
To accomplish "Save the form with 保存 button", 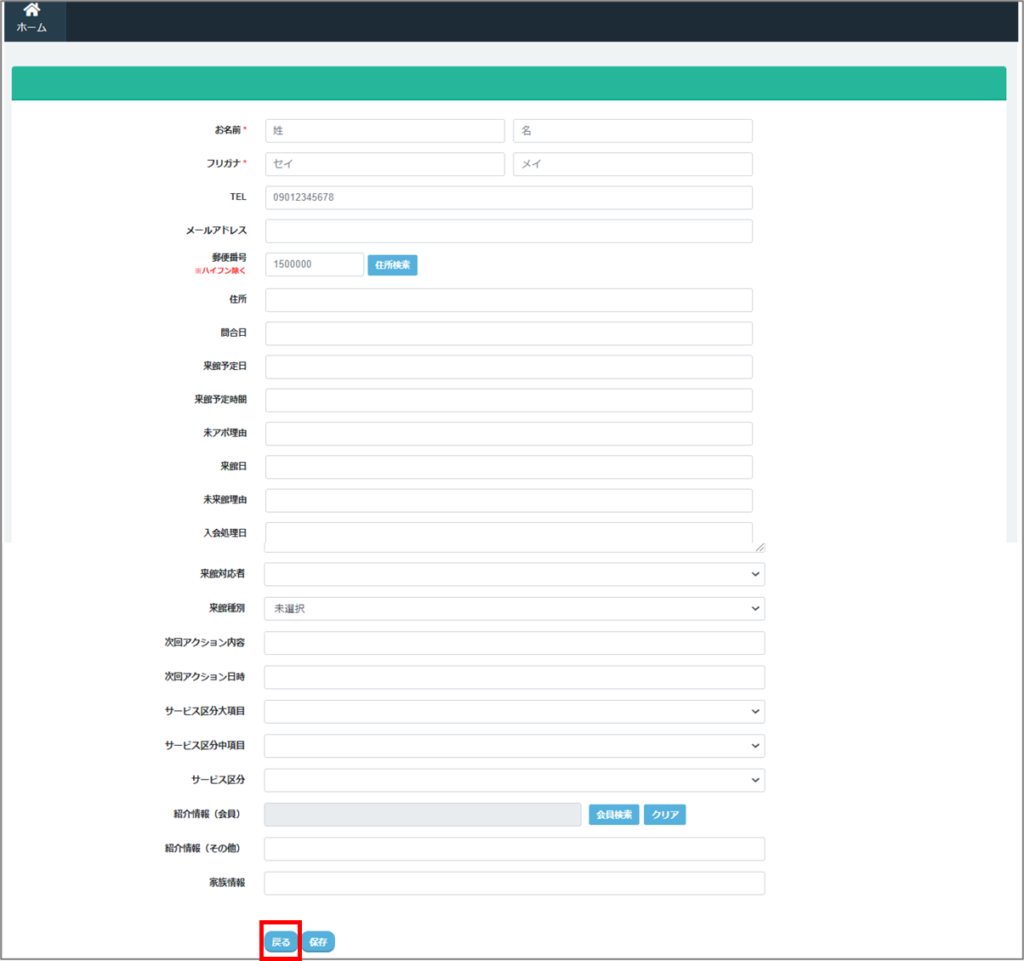I will (x=318, y=942).
